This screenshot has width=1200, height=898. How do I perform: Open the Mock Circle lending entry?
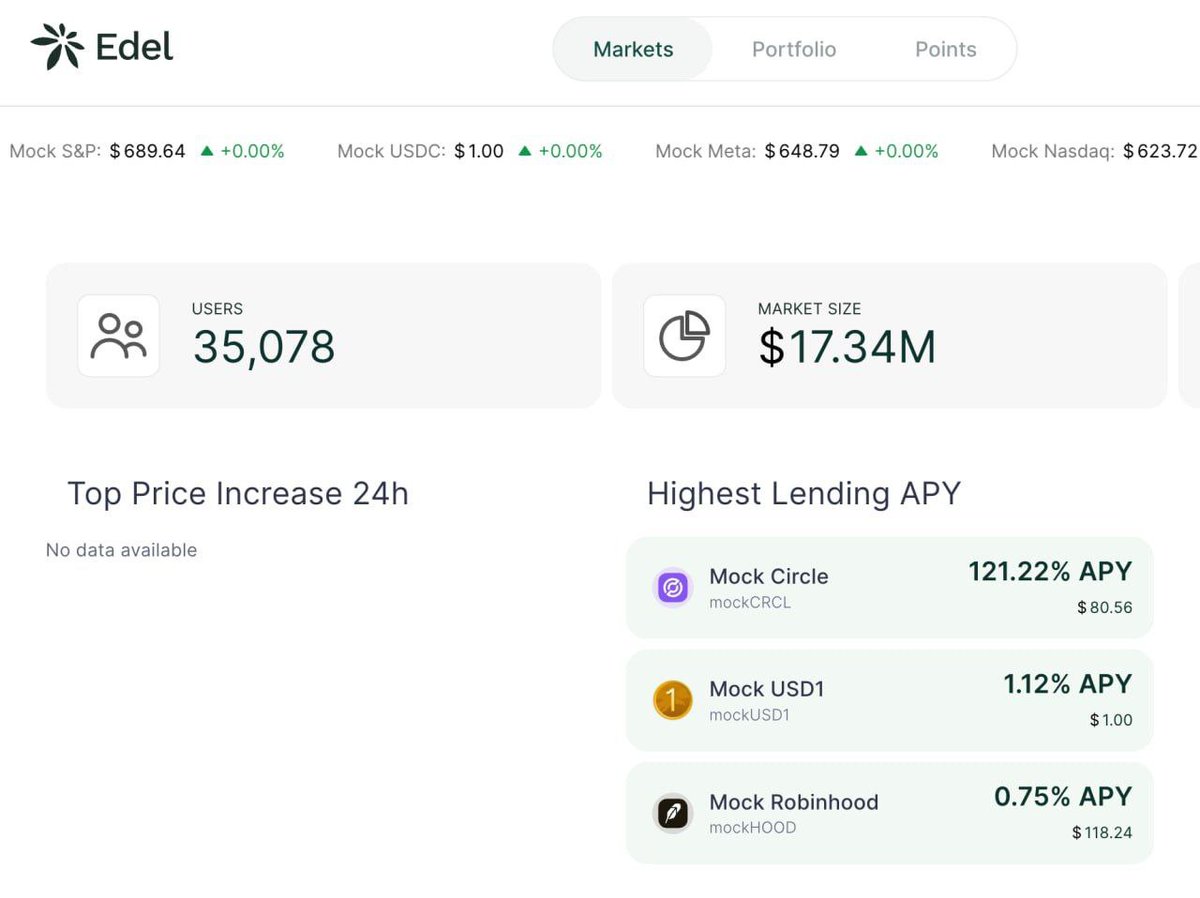click(889, 588)
